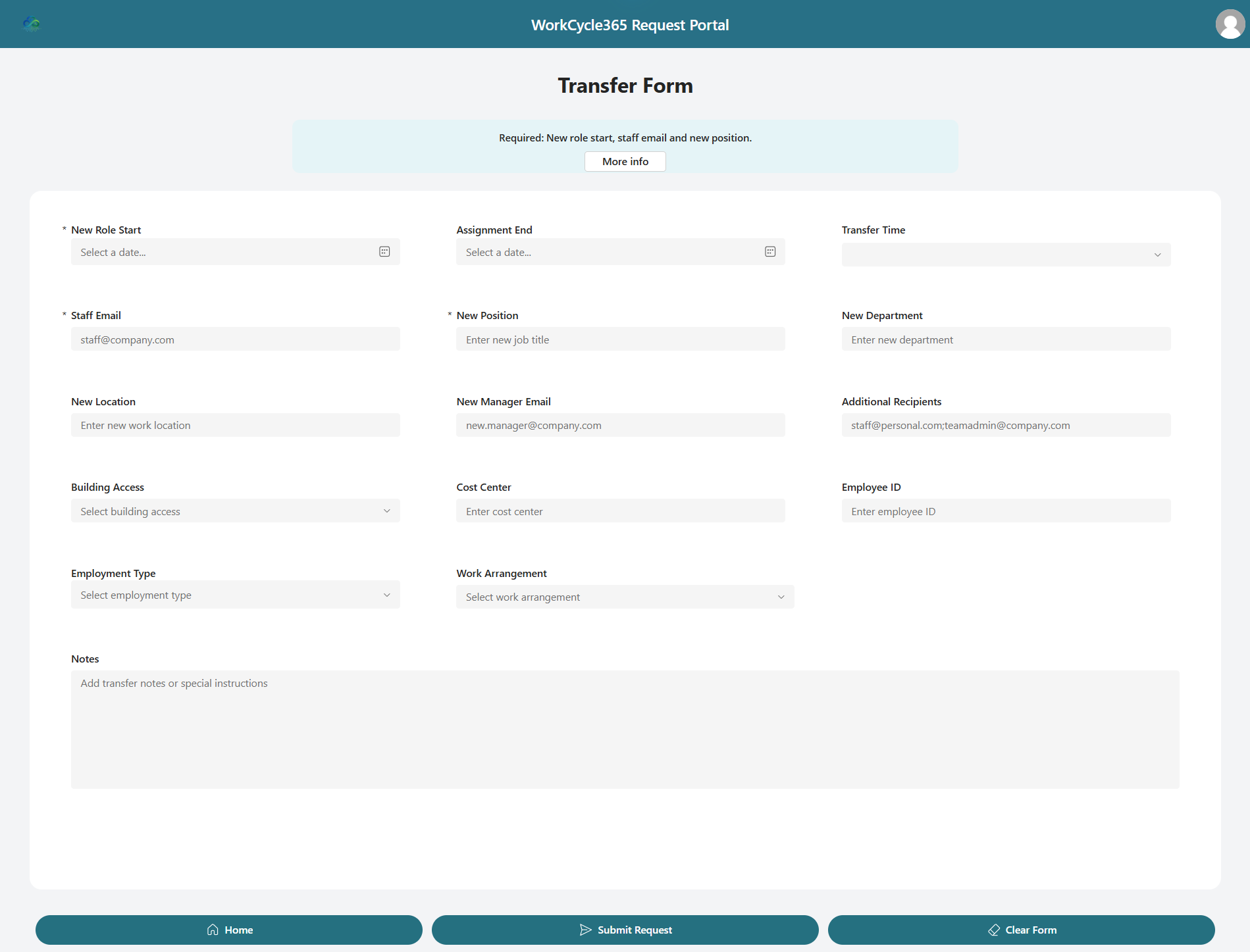The width and height of the screenshot is (1250, 952).
Task: Click the New Department input field
Action: point(1006,339)
